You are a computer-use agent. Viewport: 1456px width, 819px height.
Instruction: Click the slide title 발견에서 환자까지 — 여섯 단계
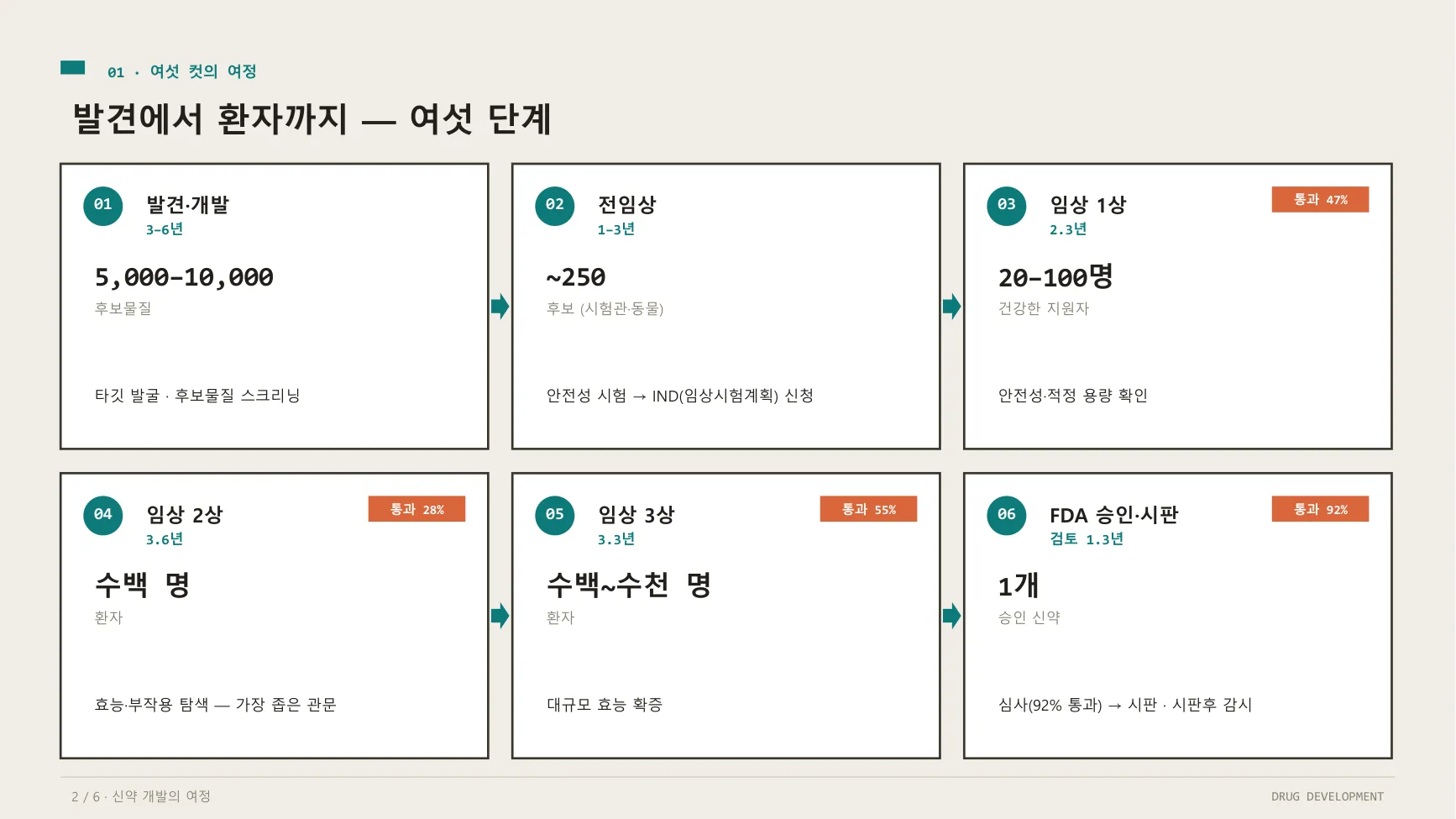[312, 118]
